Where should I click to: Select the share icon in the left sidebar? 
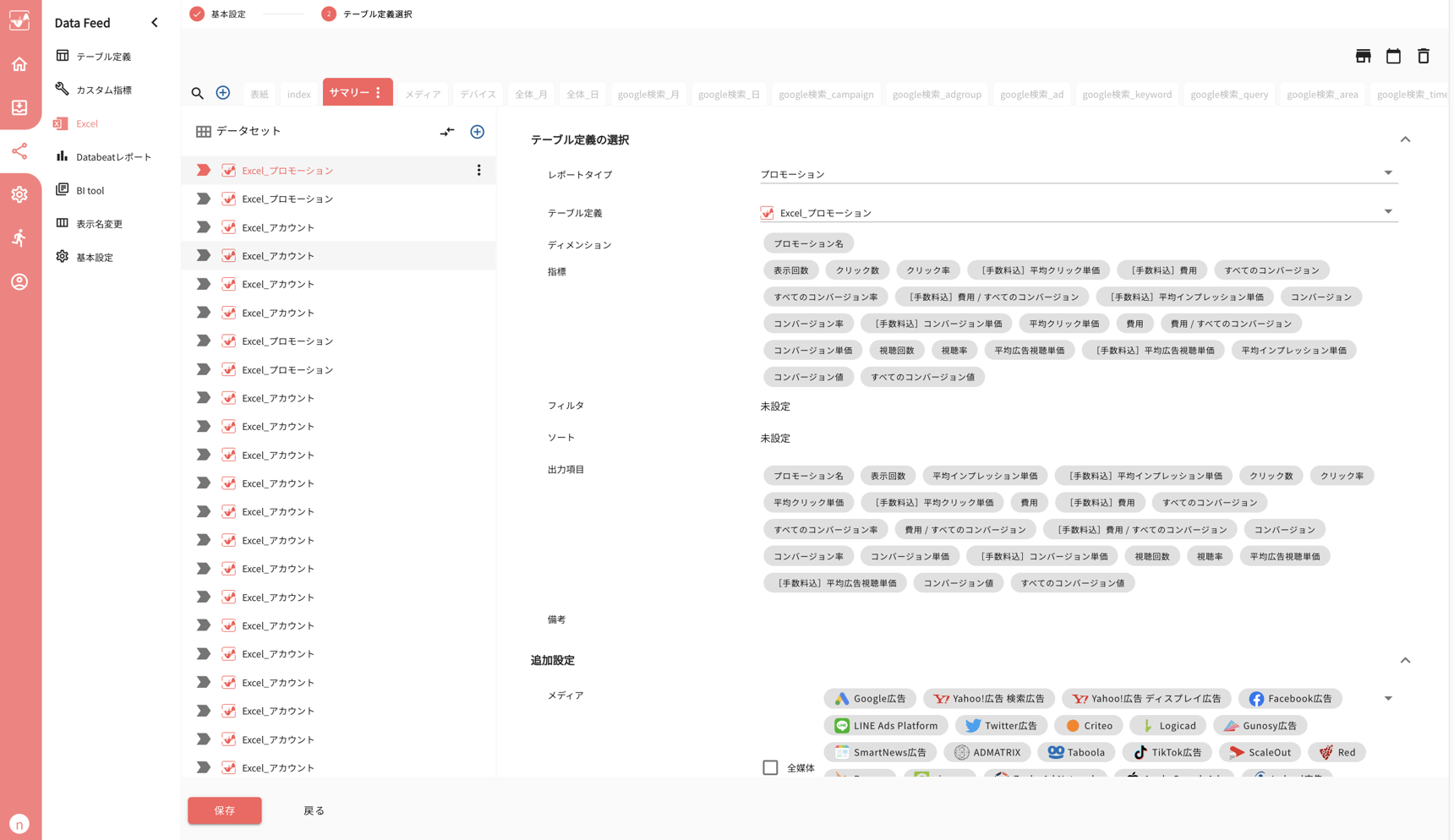coord(19,151)
